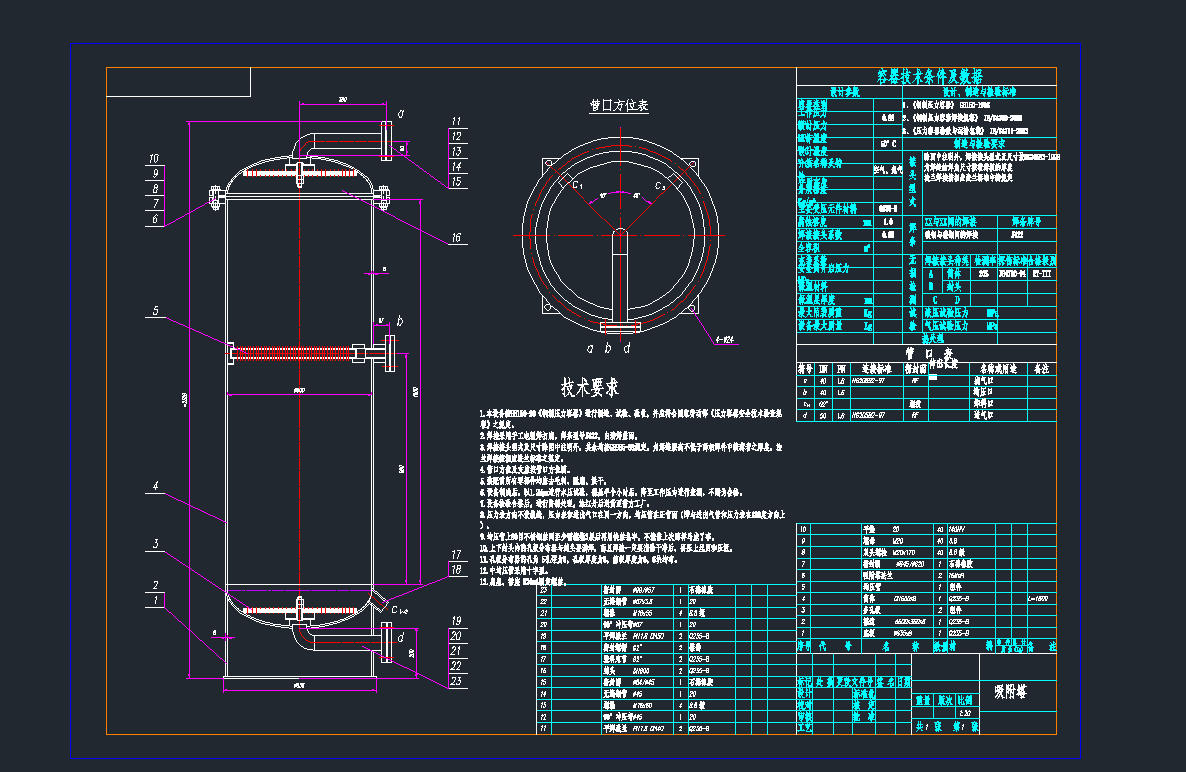Click part callout number 11
Viewport: 1186px width, 772px height.
pyautogui.click(x=456, y=121)
